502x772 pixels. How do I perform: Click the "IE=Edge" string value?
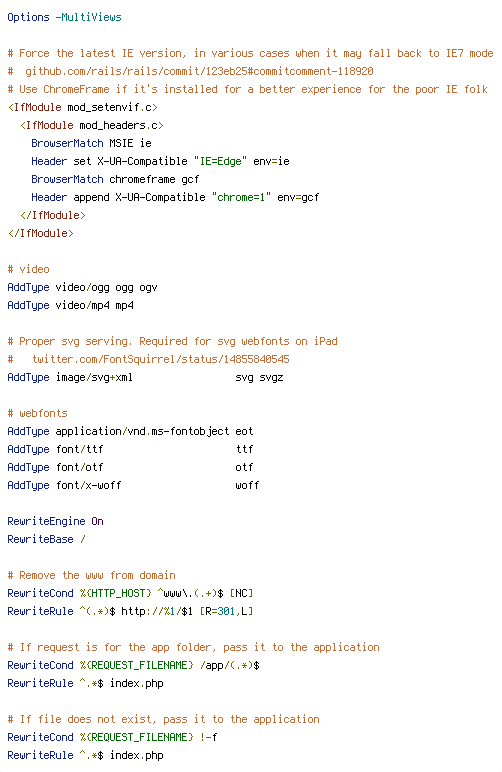220,161
